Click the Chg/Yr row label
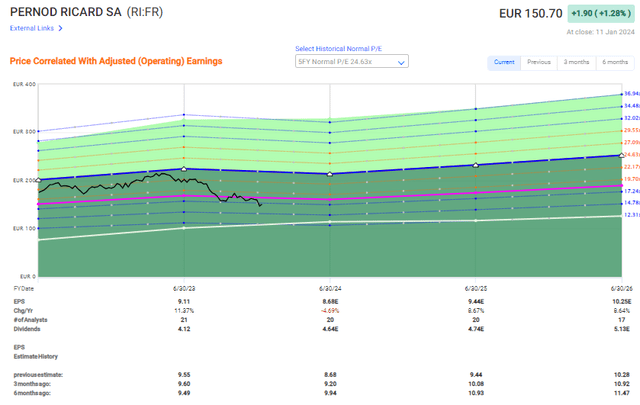This screenshot has width=640, height=405. click(x=23, y=311)
